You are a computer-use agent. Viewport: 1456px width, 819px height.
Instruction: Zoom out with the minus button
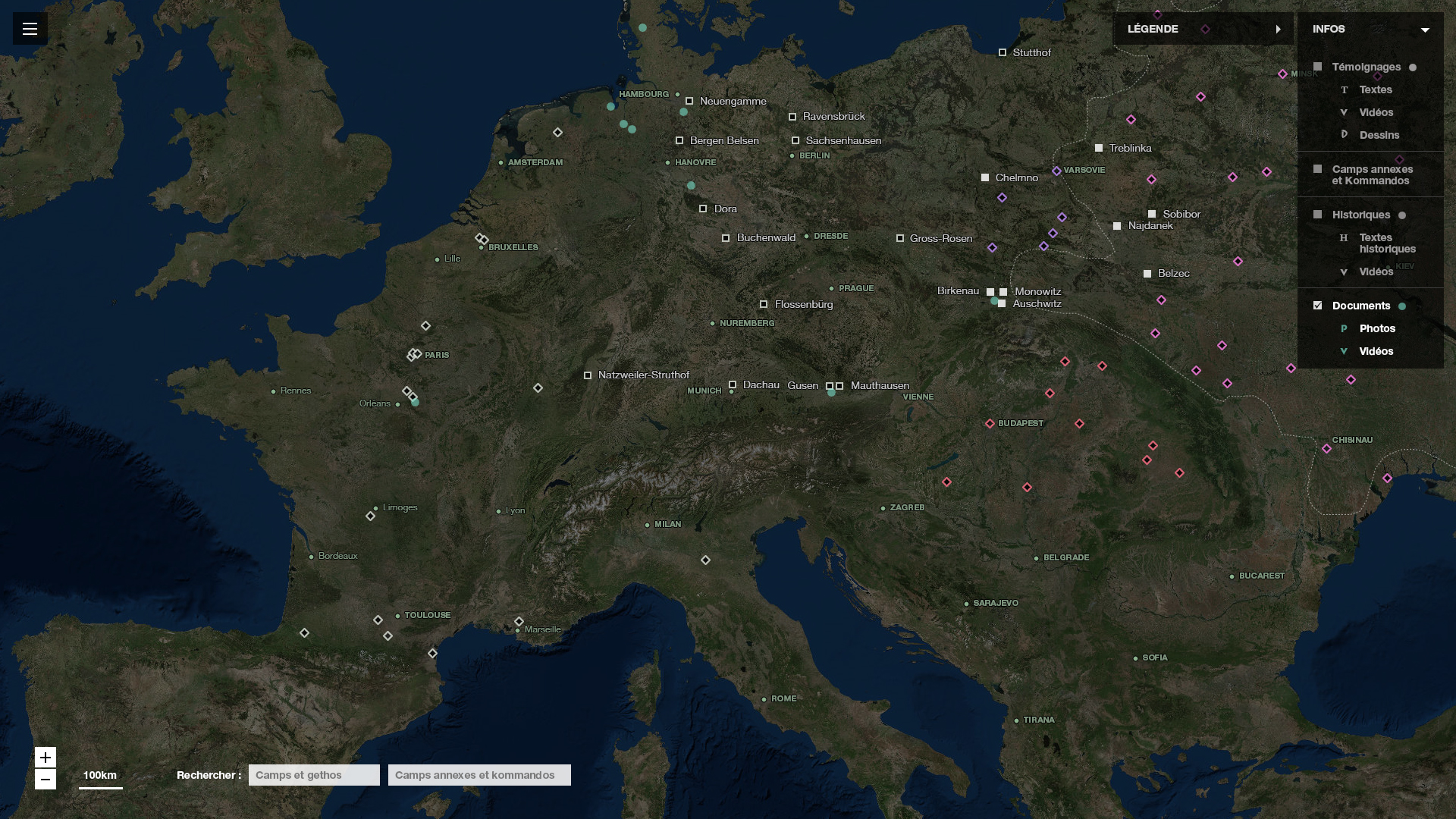(x=45, y=780)
